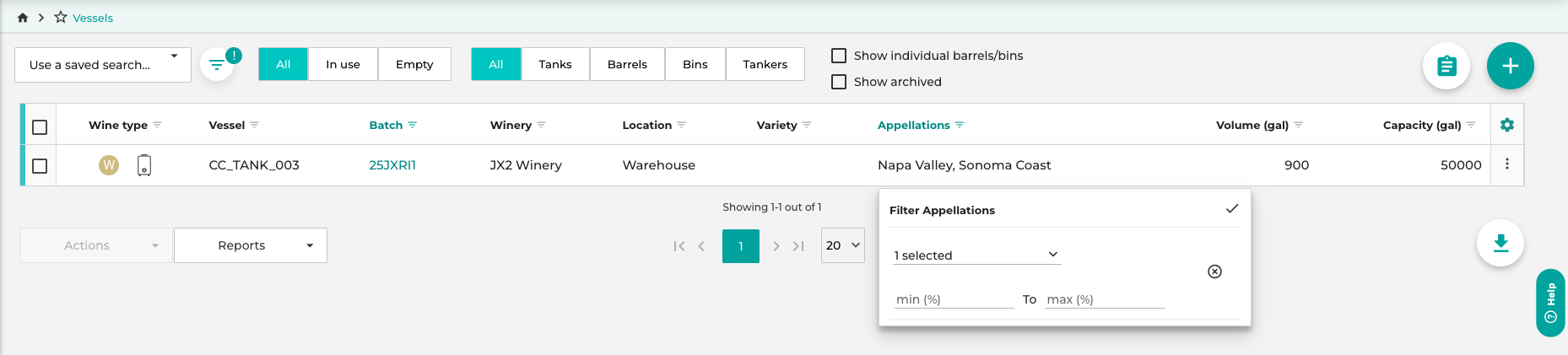Click the min (%) field
This screenshot has height=355, width=1568.
[x=954, y=299]
